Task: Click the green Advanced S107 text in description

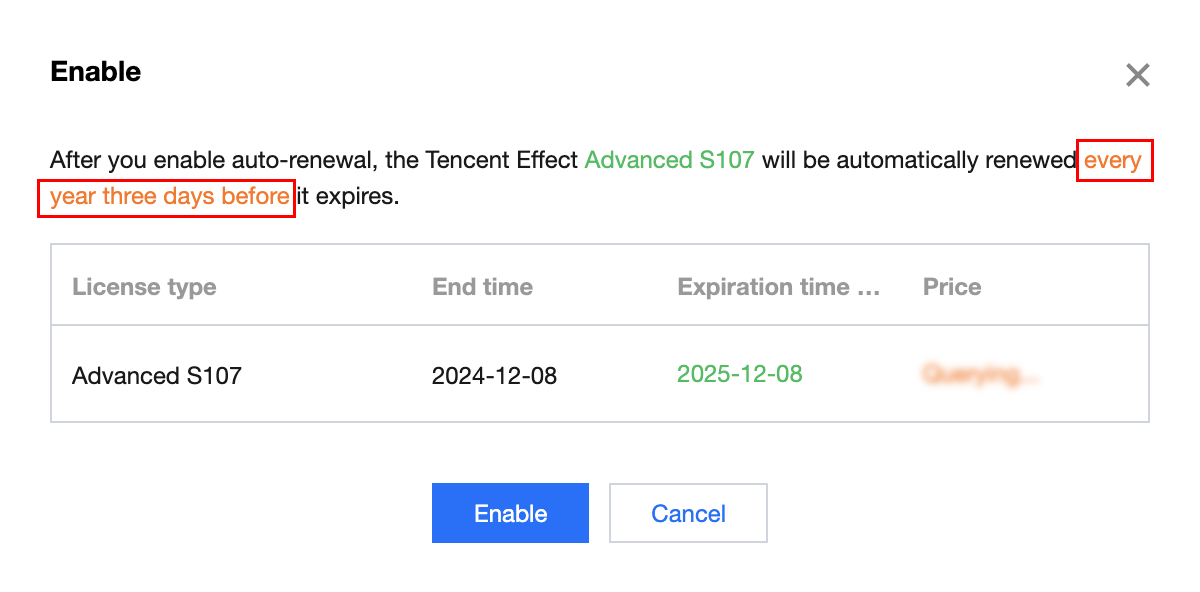Action: click(x=669, y=160)
